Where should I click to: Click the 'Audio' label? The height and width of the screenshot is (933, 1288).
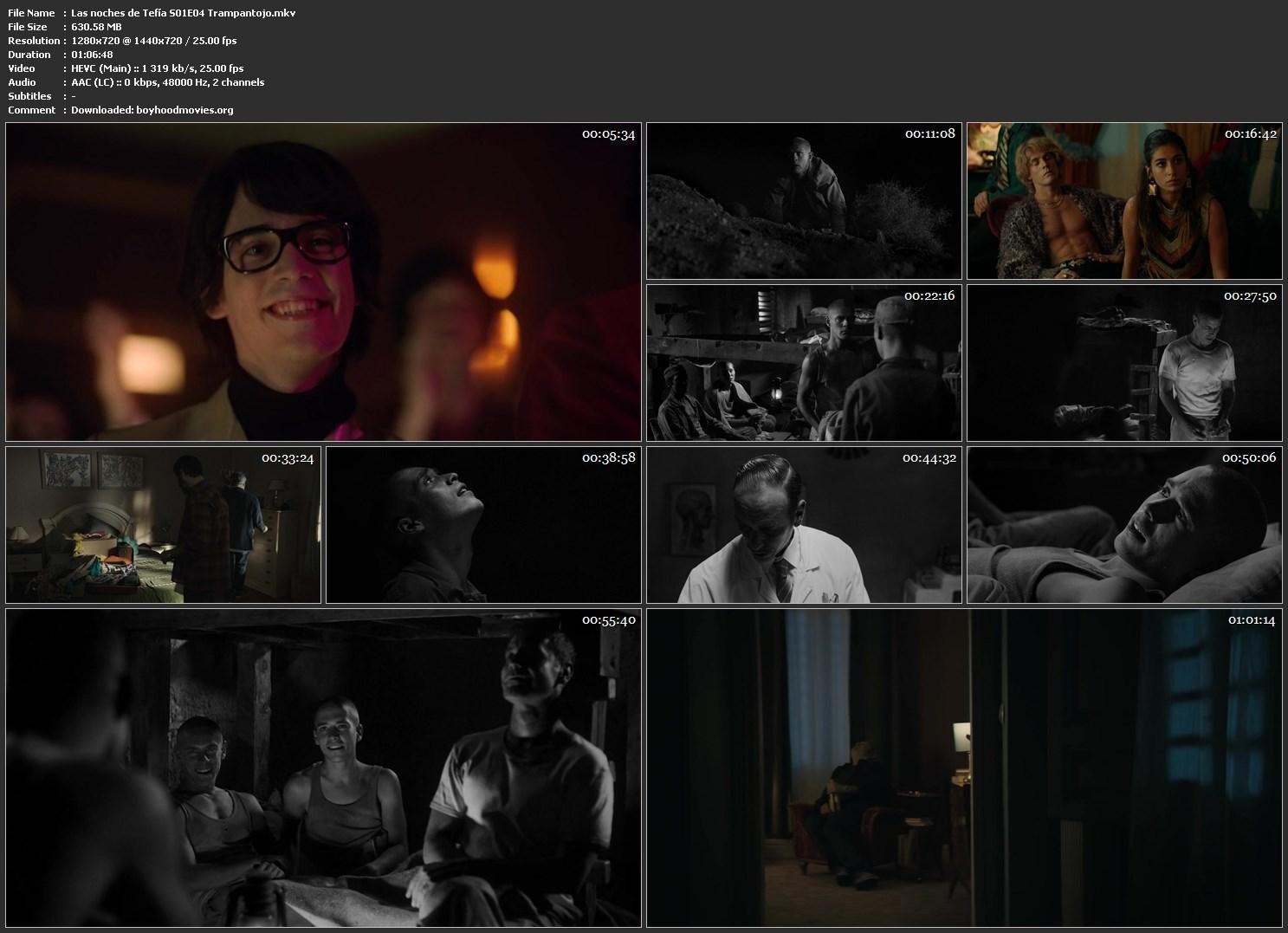22,82
